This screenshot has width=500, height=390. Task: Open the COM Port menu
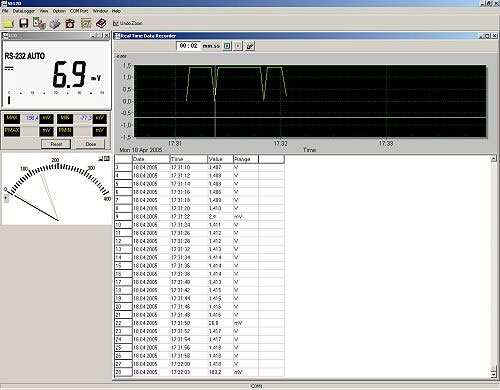pos(79,11)
